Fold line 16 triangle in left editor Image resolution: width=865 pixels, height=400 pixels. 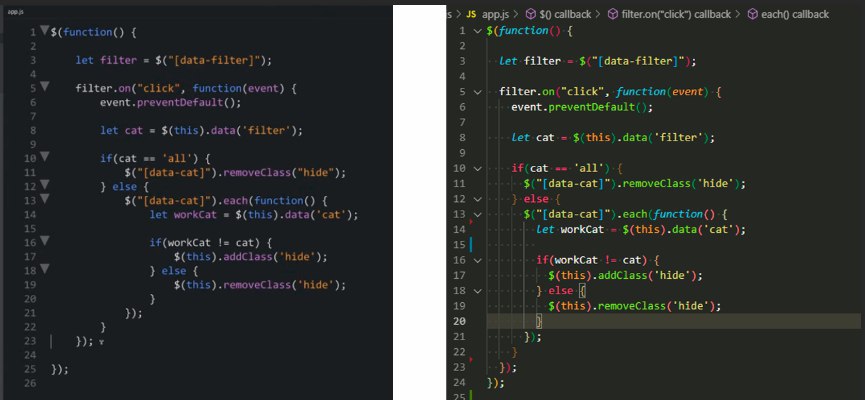click(45, 241)
